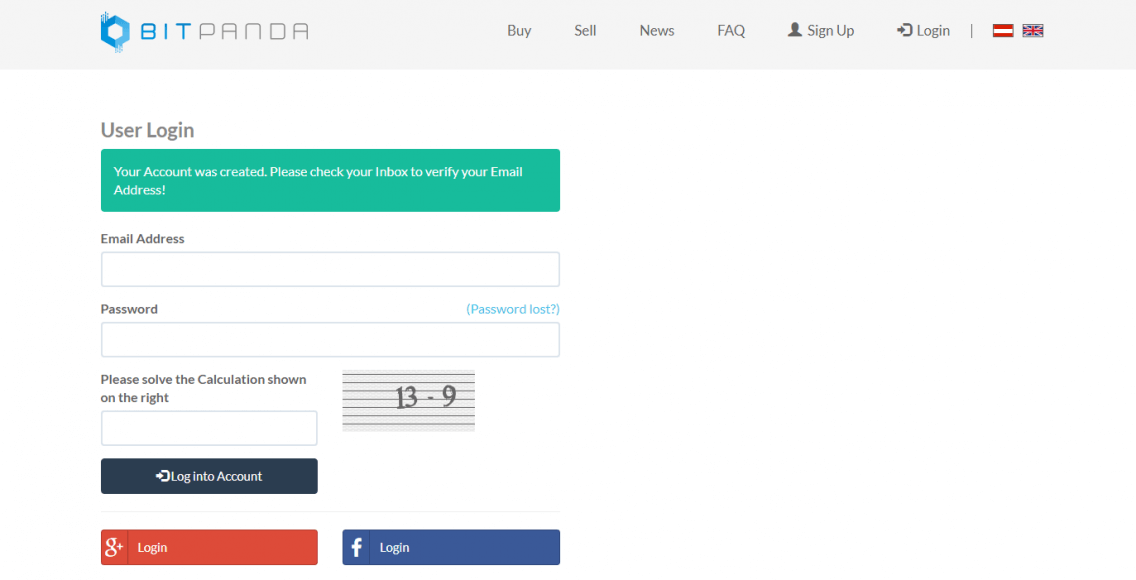Image resolution: width=1136 pixels, height=580 pixels.
Task: Open the Buy page
Action: click(x=519, y=30)
